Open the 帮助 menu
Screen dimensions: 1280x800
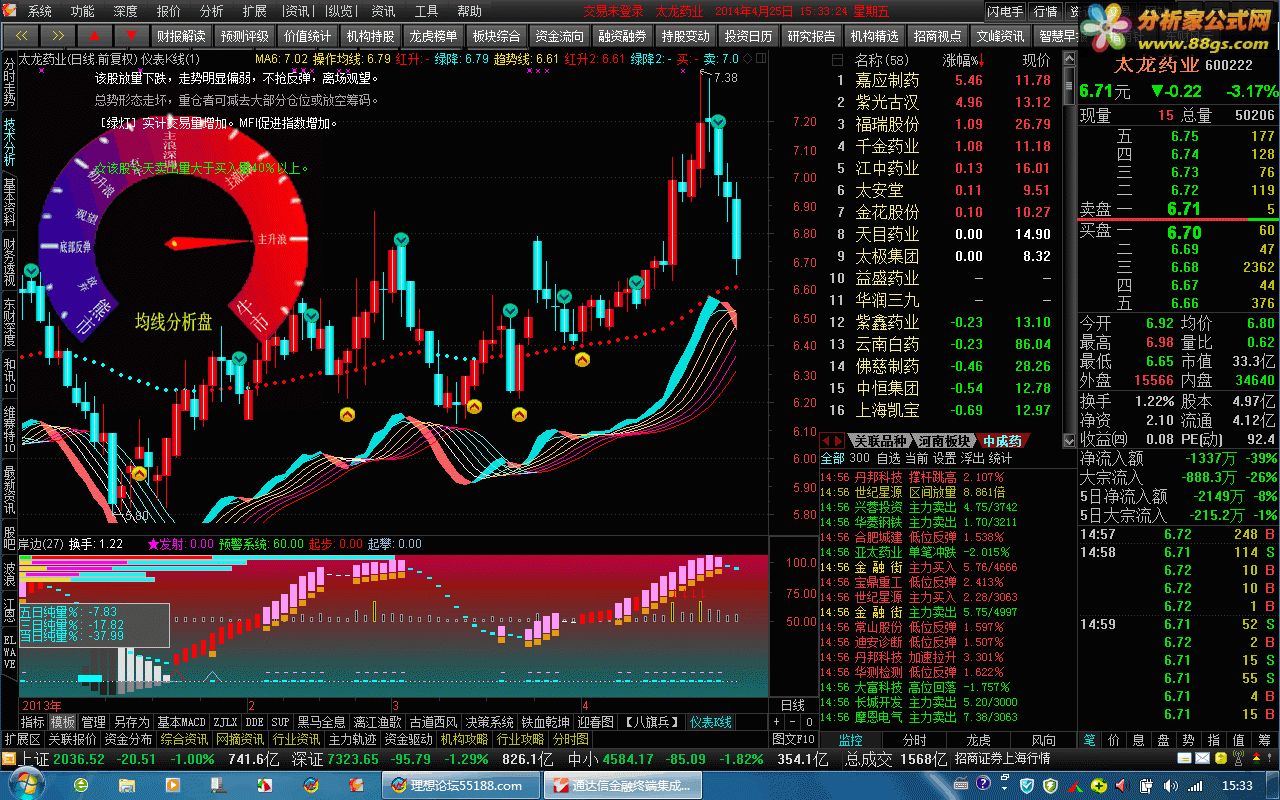tap(469, 11)
